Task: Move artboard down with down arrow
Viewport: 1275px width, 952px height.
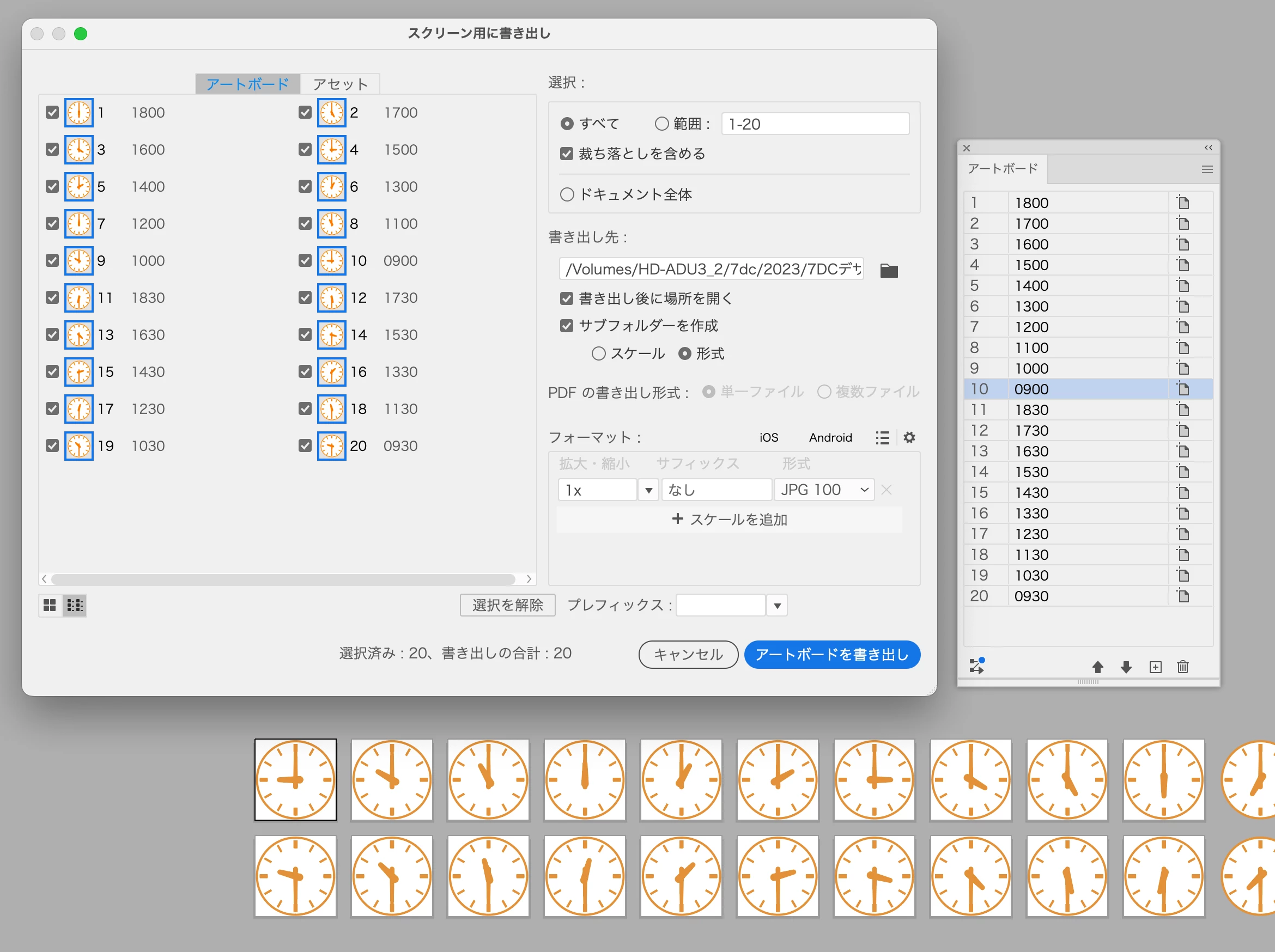Action: [1126, 667]
